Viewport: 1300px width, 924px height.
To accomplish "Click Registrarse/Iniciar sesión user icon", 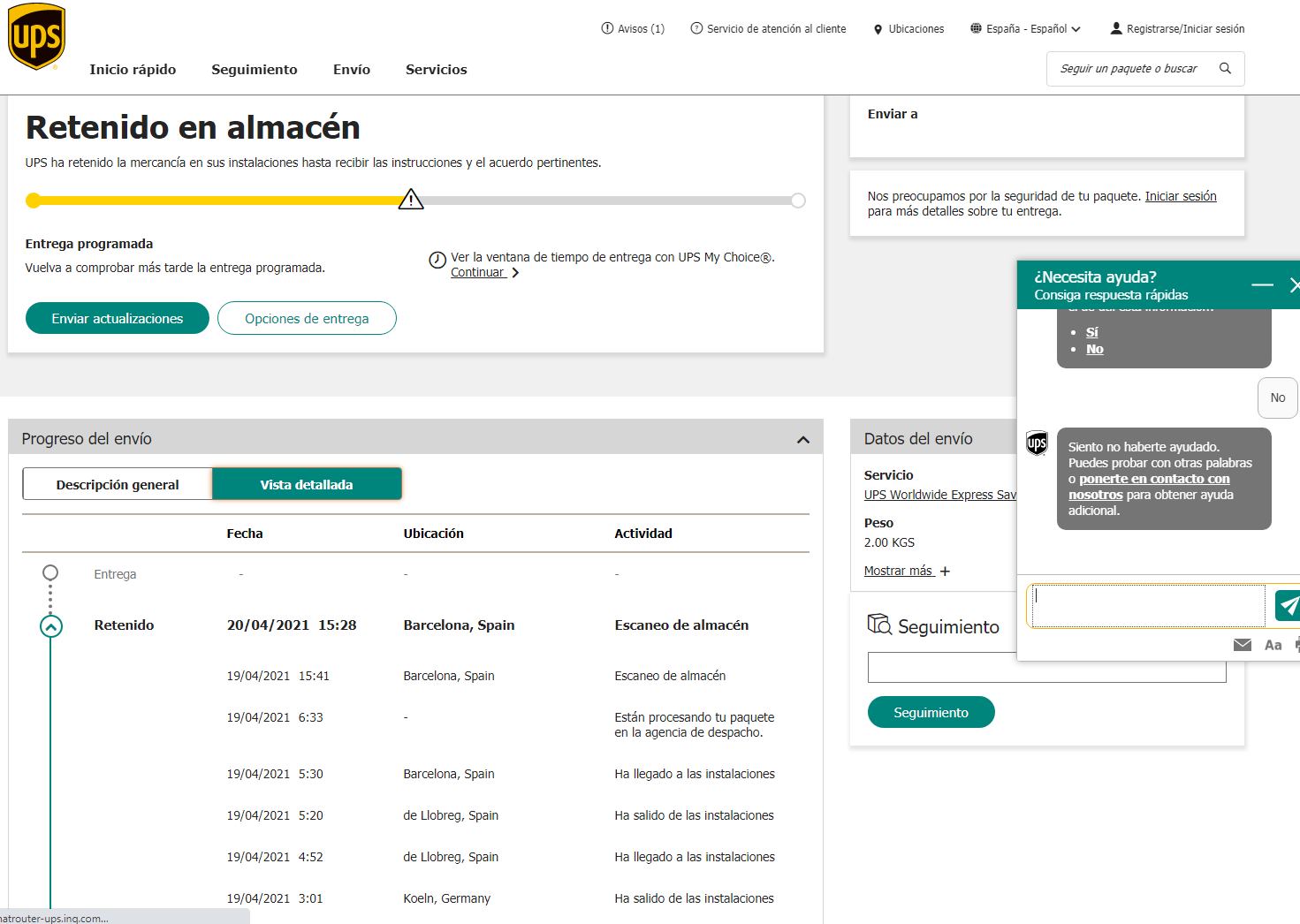I will 1116,28.
